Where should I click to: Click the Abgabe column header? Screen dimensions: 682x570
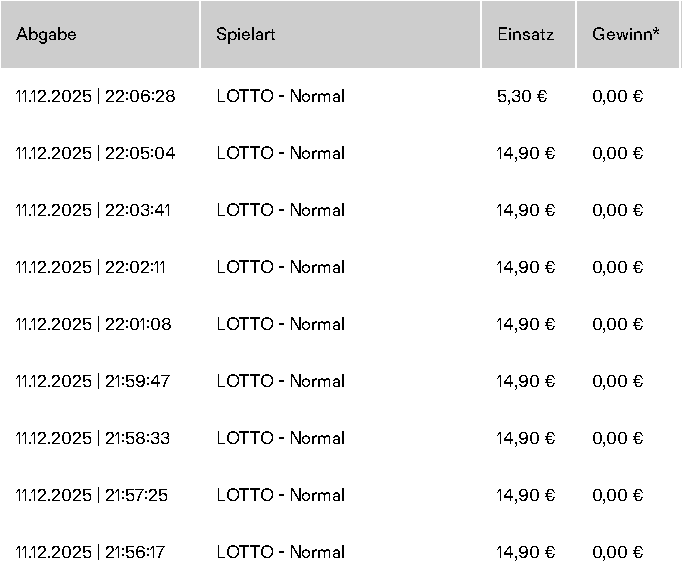tap(47, 34)
